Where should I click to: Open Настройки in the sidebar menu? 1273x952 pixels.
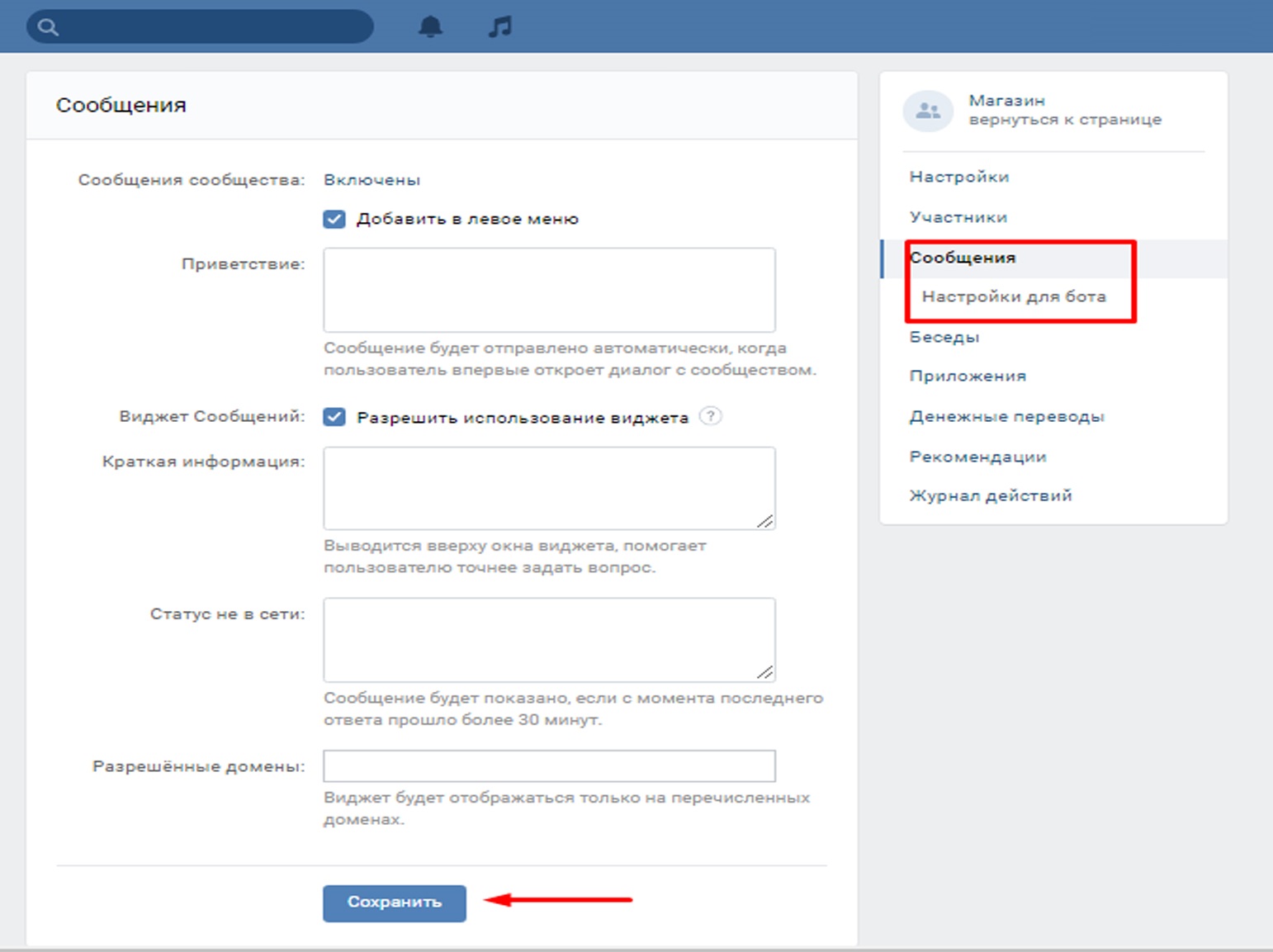click(x=958, y=177)
